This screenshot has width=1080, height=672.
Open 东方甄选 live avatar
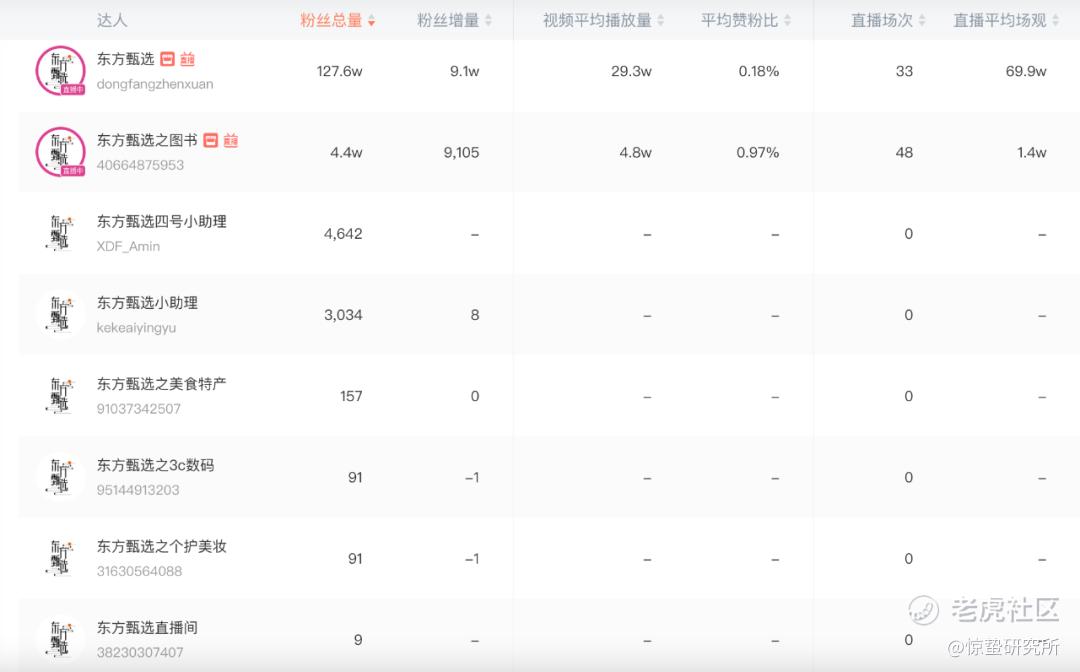(x=61, y=71)
